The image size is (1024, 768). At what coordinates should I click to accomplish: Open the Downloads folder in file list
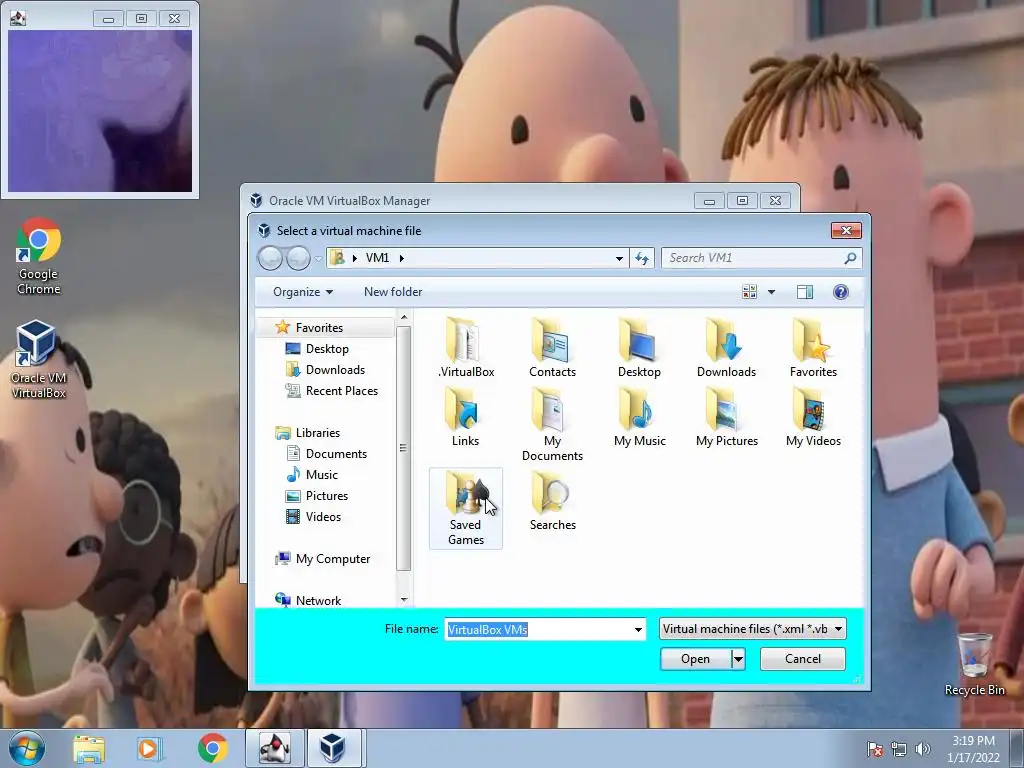point(726,347)
